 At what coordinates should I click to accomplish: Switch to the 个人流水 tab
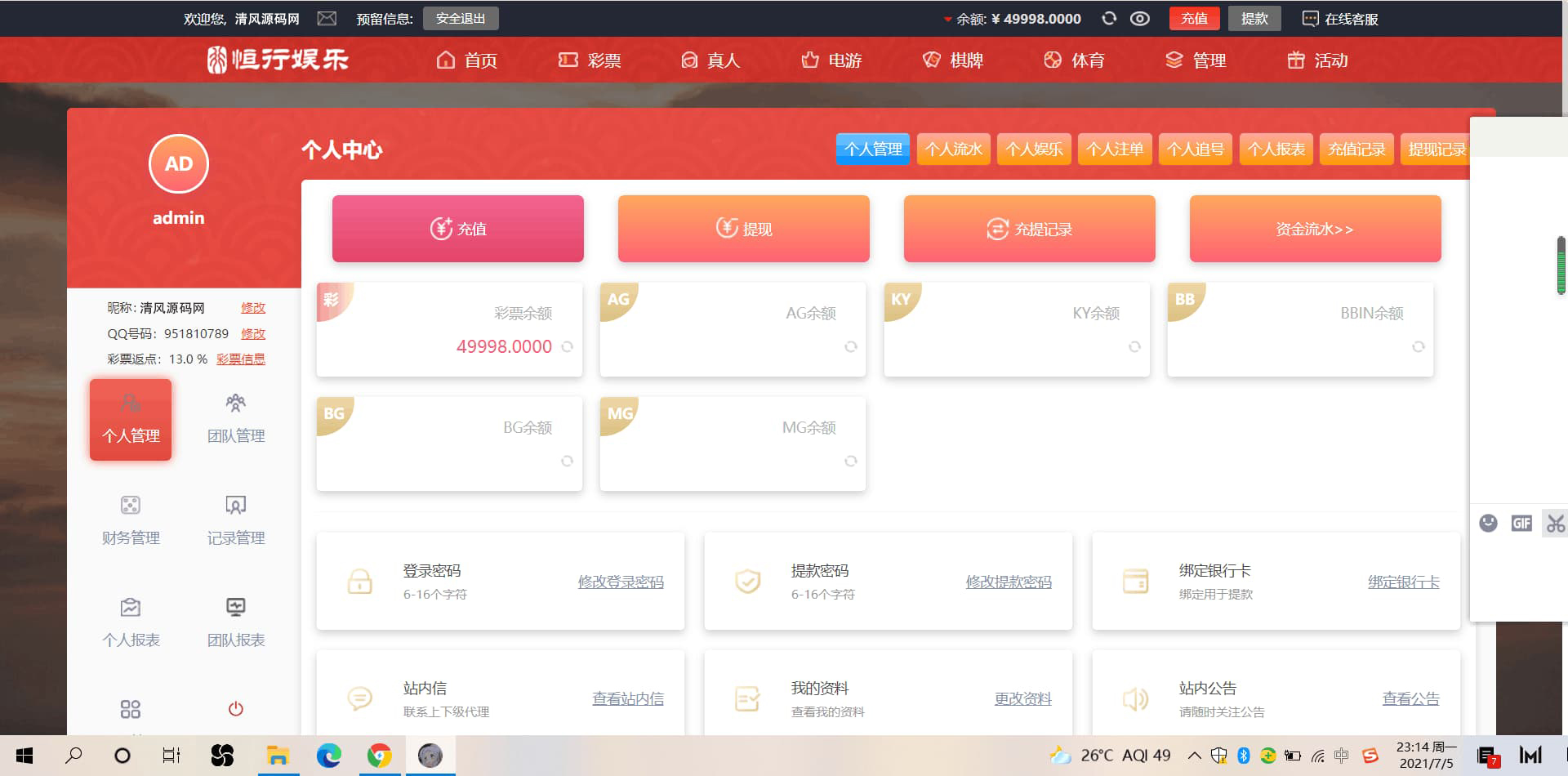click(953, 149)
